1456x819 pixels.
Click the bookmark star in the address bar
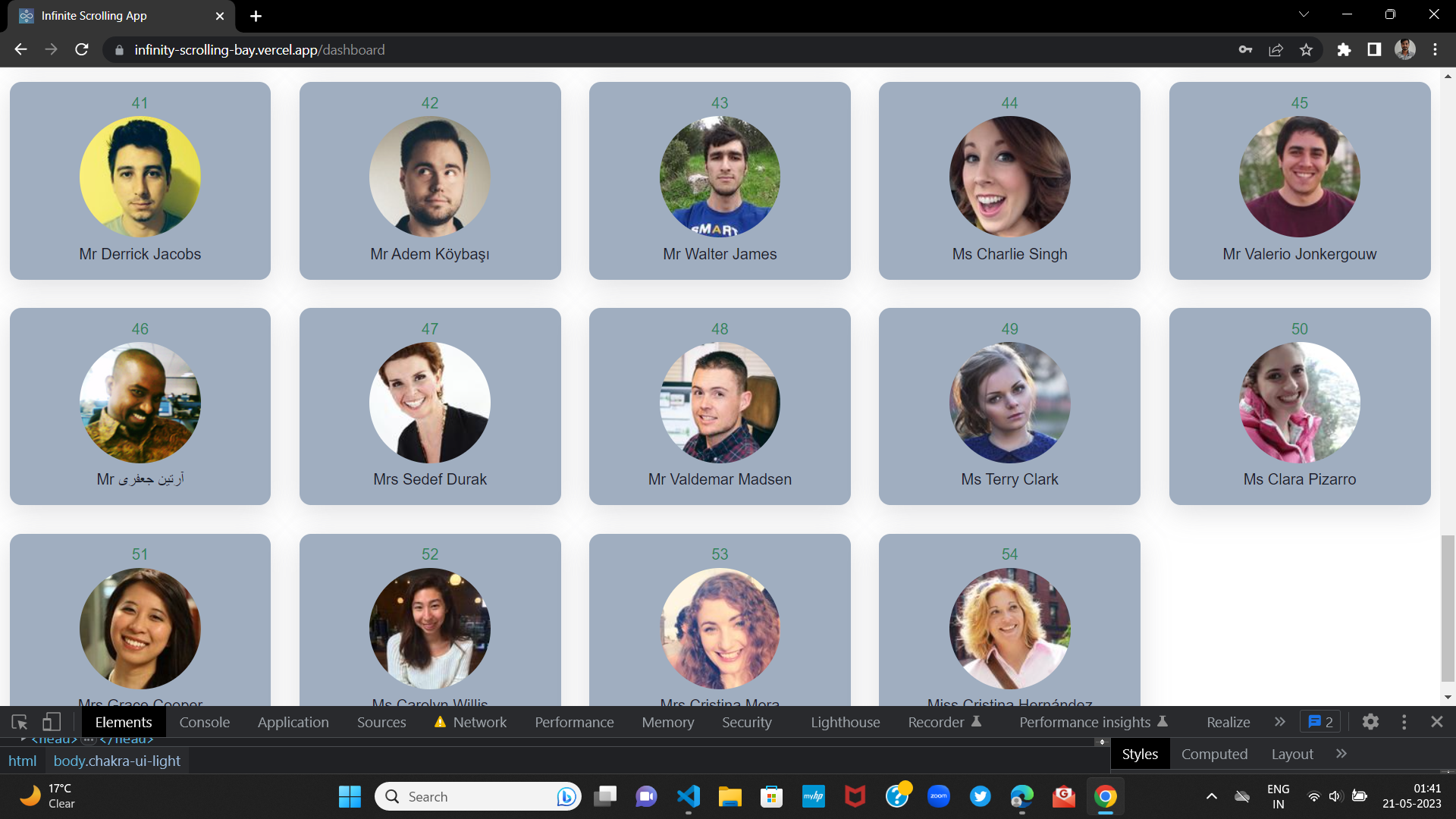click(x=1306, y=49)
